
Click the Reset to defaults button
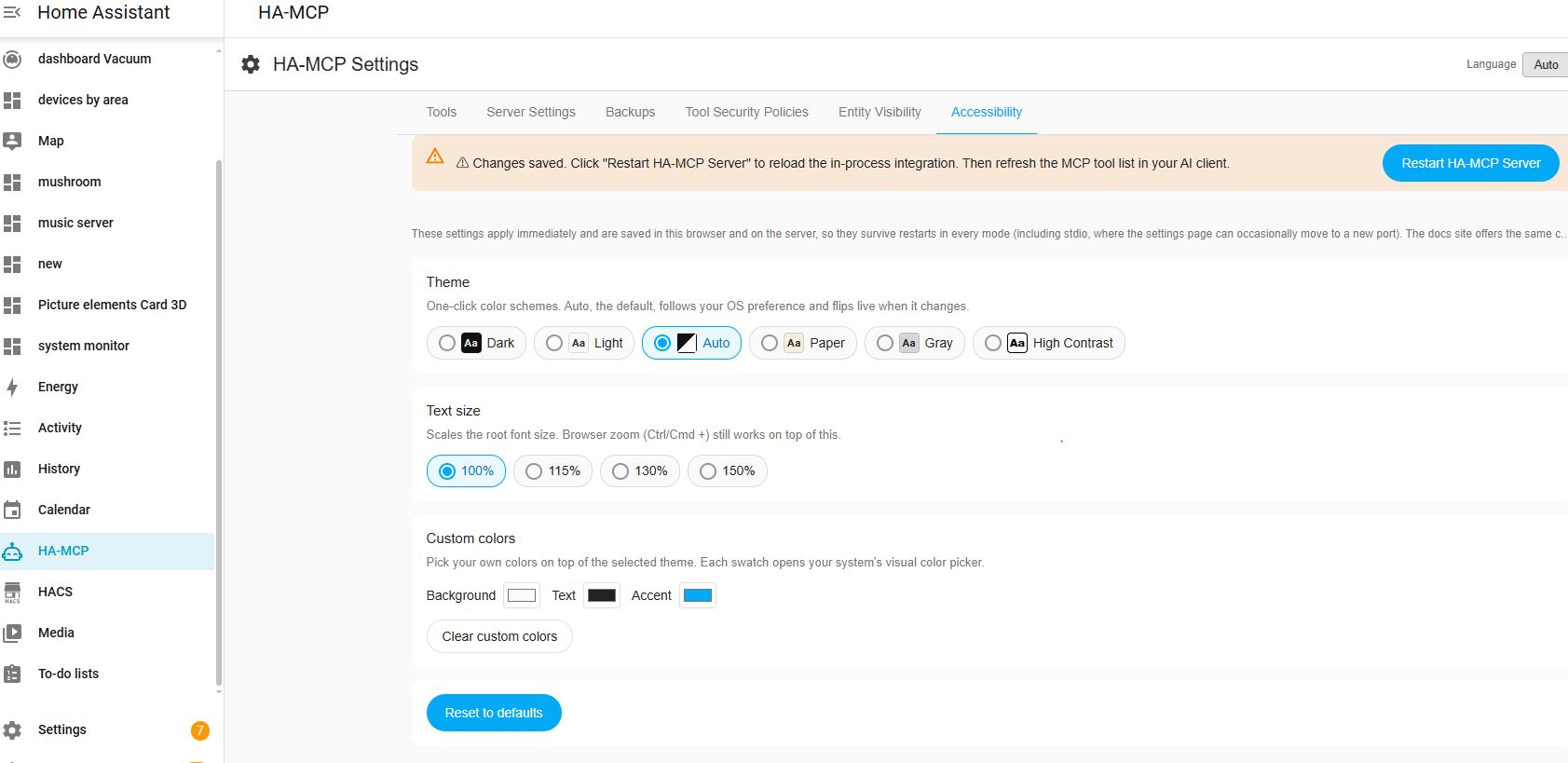pyautogui.click(x=494, y=713)
